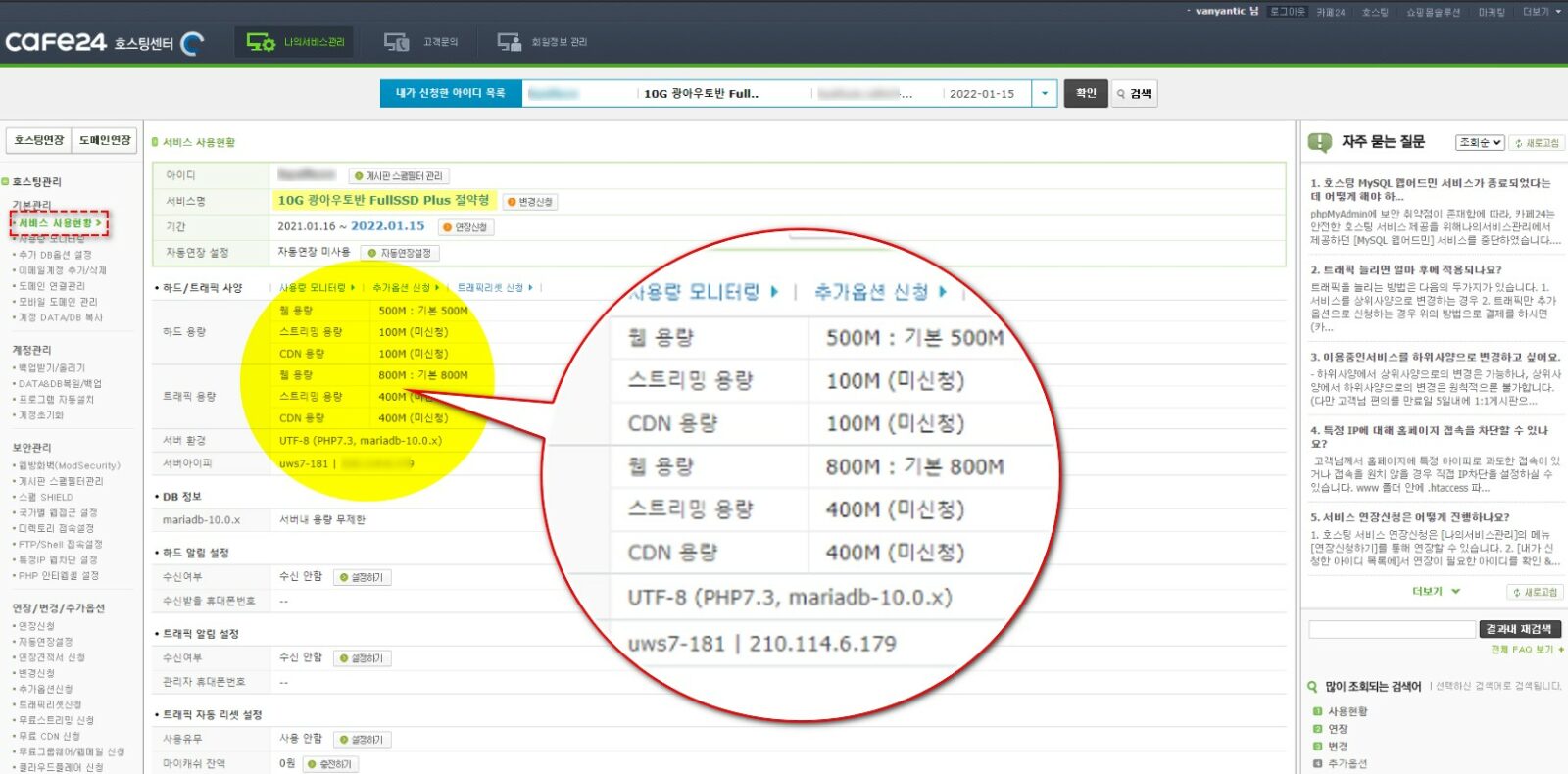Open 계정초기화 in the sidebar
Screen dimensions: 1568x774
pos(41,415)
